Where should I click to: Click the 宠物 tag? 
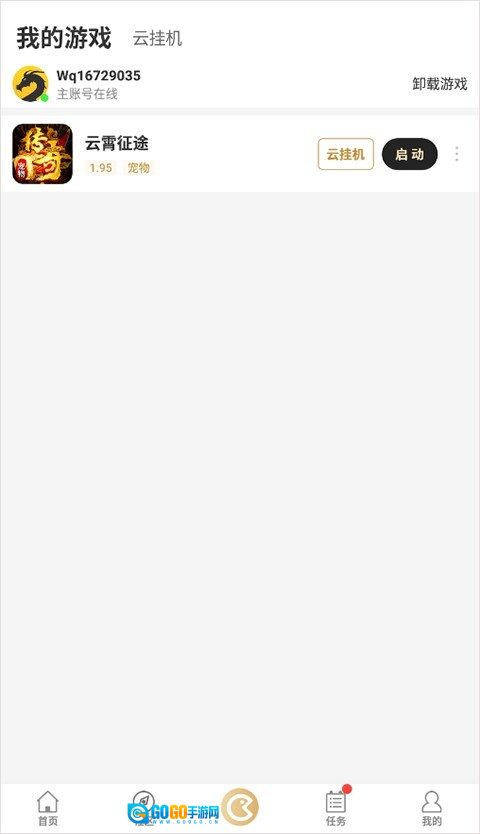tap(138, 168)
